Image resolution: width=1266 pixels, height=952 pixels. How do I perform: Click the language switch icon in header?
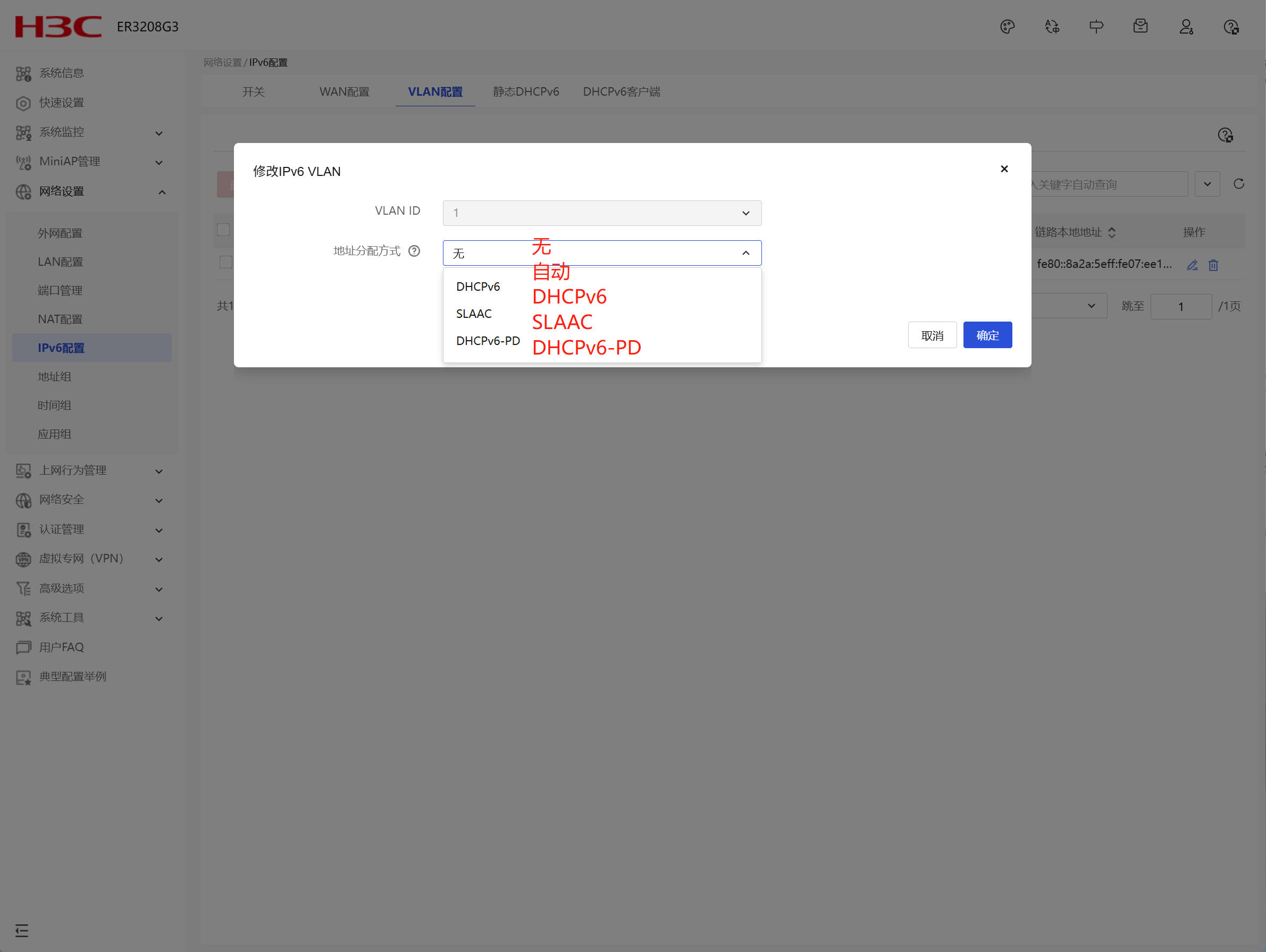1052,27
